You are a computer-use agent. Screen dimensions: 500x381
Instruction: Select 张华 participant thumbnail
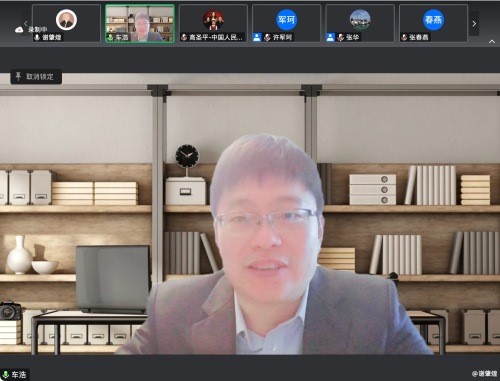pyautogui.click(x=360, y=23)
